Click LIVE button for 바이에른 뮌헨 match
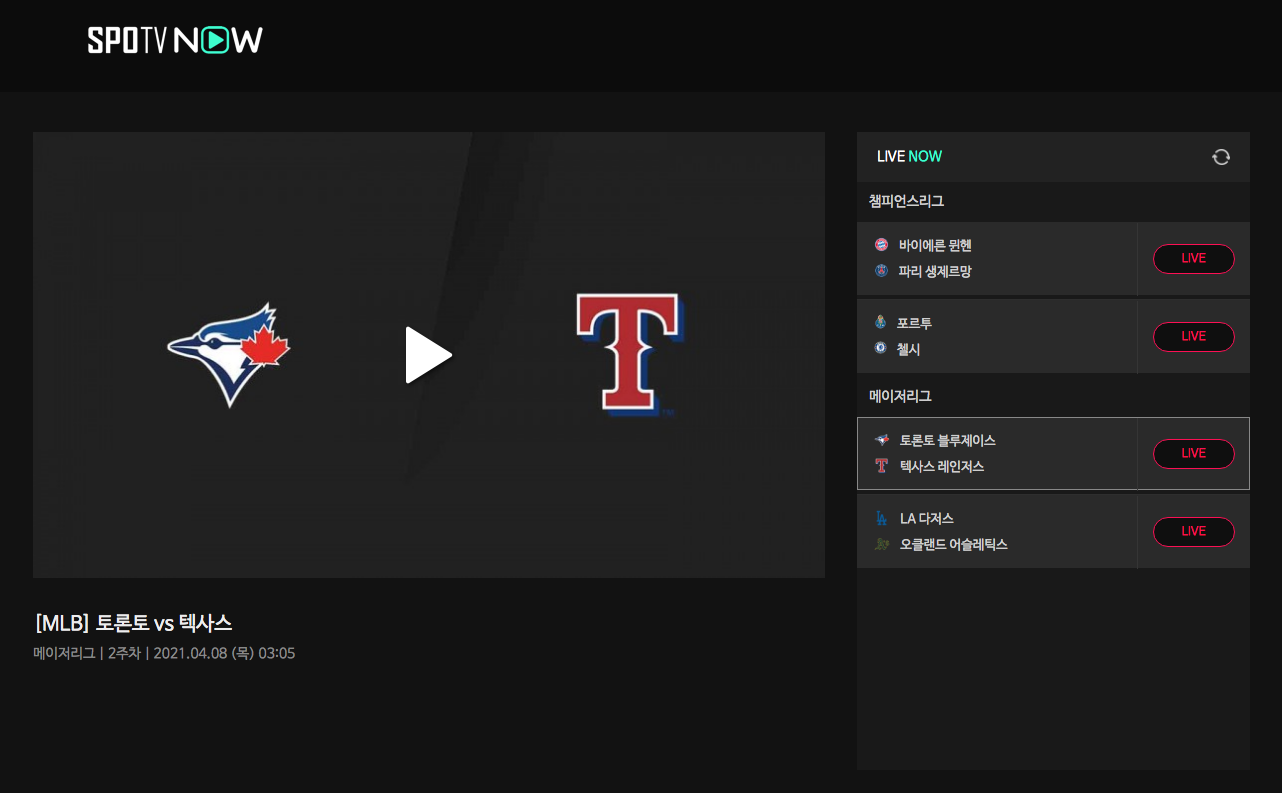Image resolution: width=1282 pixels, height=793 pixels. click(1194, 259)
